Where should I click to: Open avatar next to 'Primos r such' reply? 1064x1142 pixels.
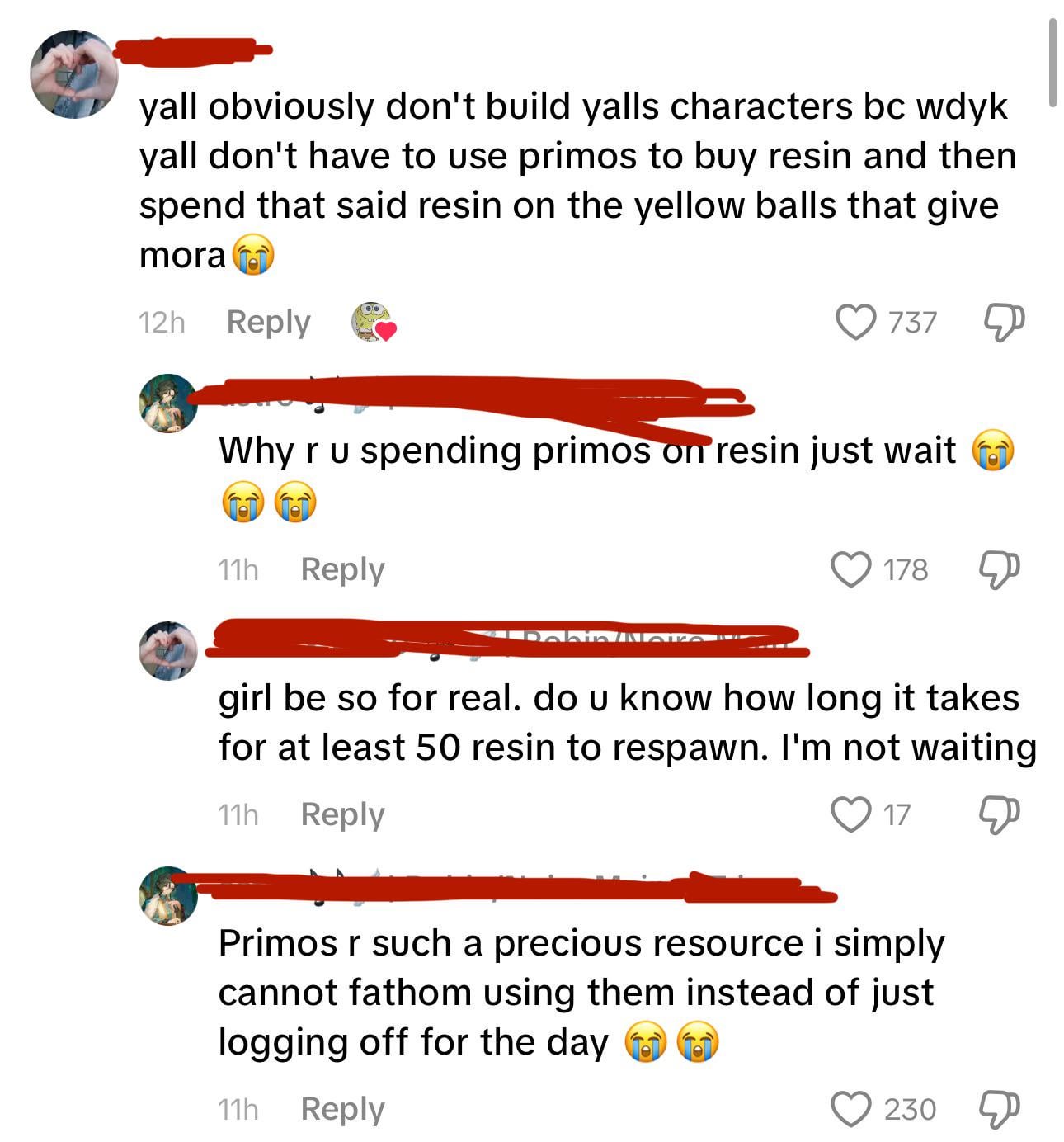168,896
